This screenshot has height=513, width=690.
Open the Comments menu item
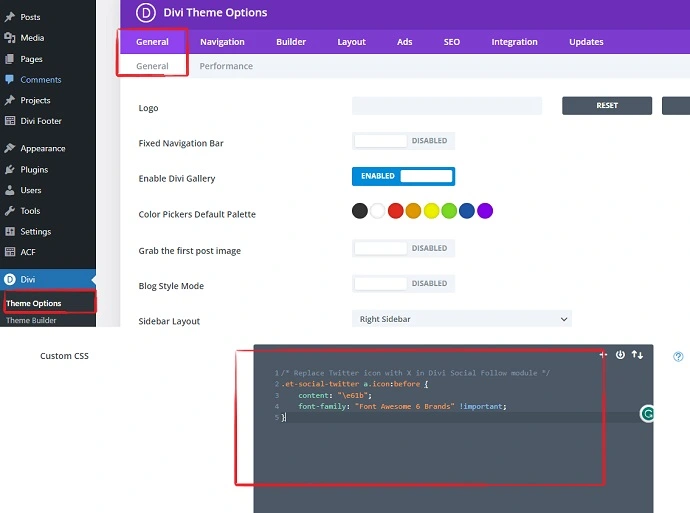click(40, 80)
